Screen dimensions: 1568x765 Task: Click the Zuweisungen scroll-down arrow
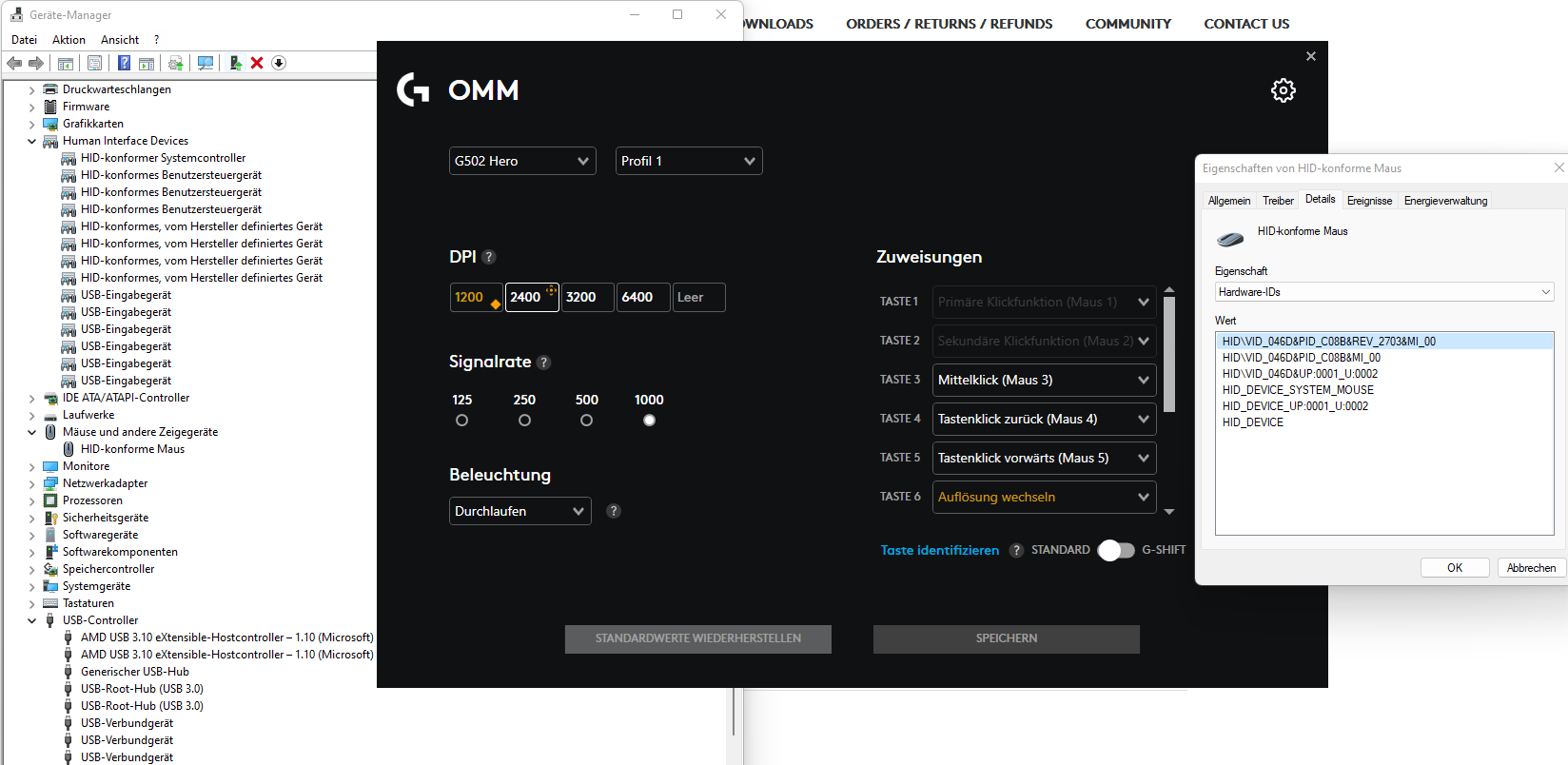point(1169,512)
